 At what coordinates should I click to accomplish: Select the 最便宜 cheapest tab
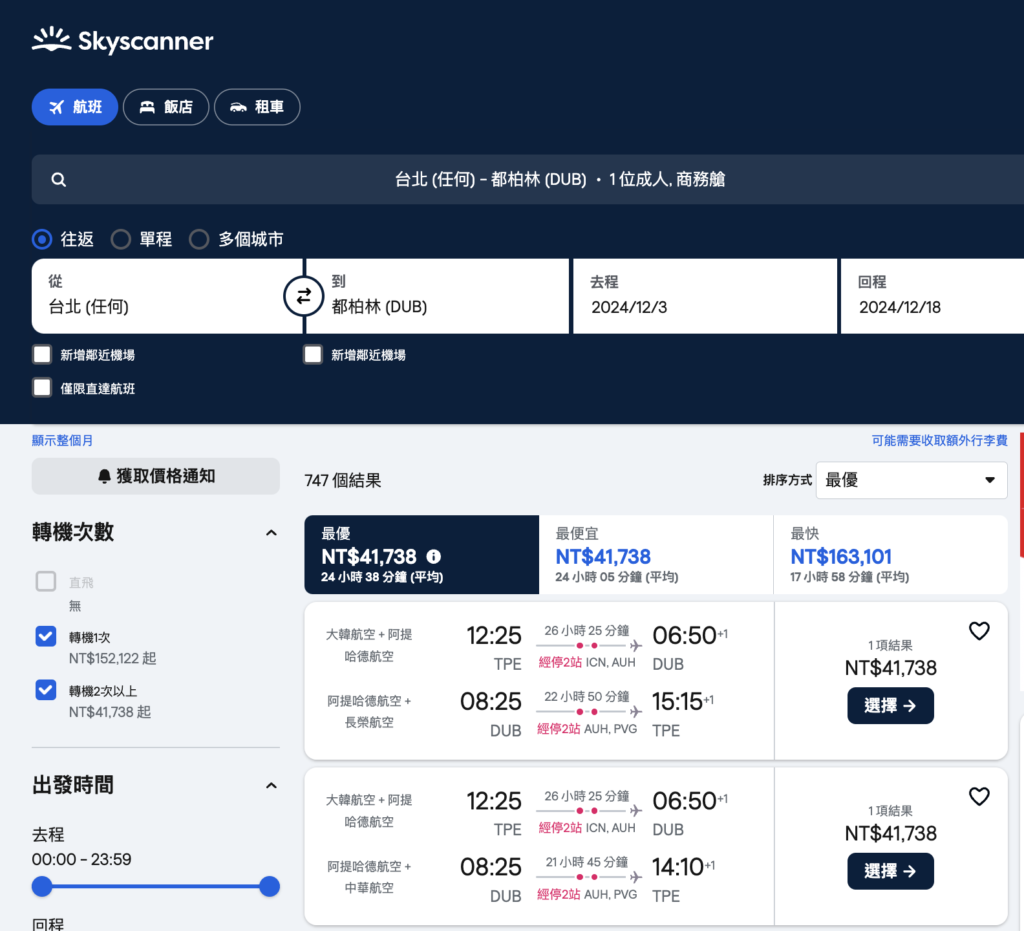656,554
